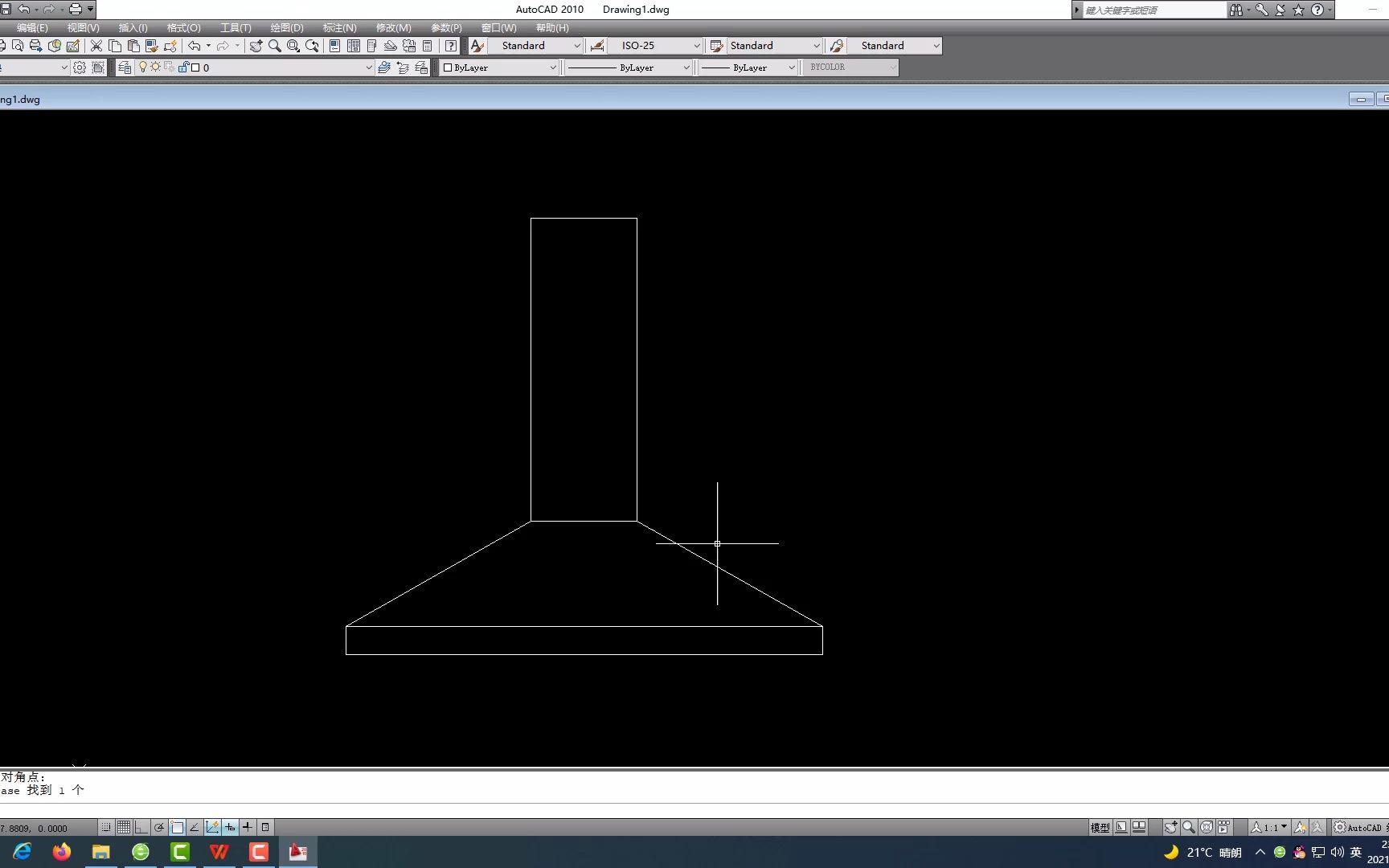The image size is (1389, 868).
Task: Open the Text Style manager icon
Action: 477,46
